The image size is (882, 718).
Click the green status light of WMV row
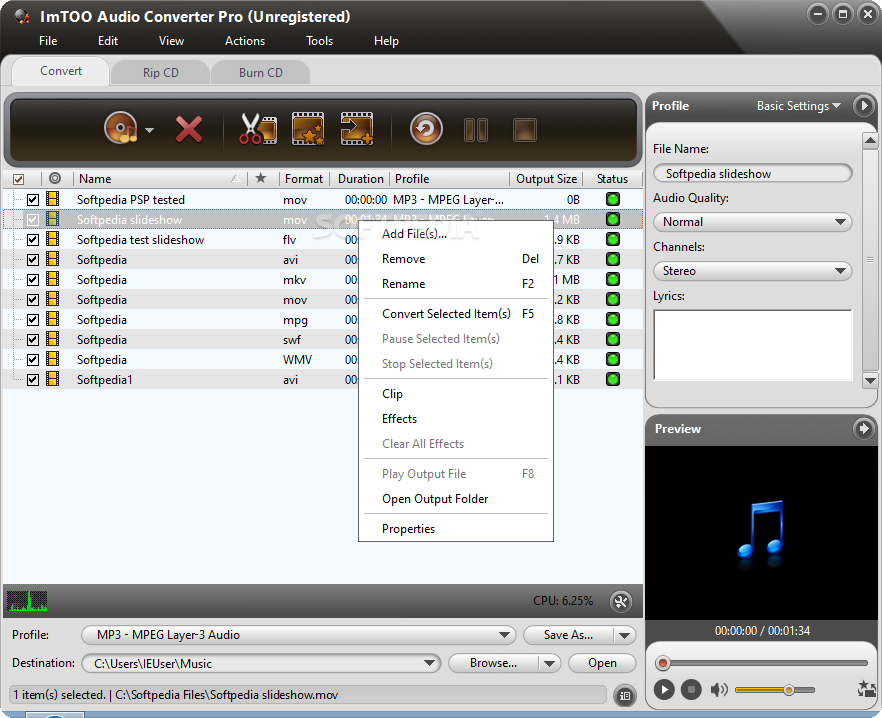[613, 359]
